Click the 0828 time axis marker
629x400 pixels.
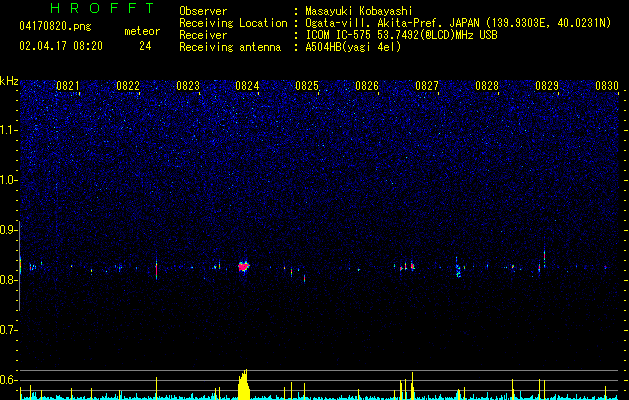(x=487, y=86)
